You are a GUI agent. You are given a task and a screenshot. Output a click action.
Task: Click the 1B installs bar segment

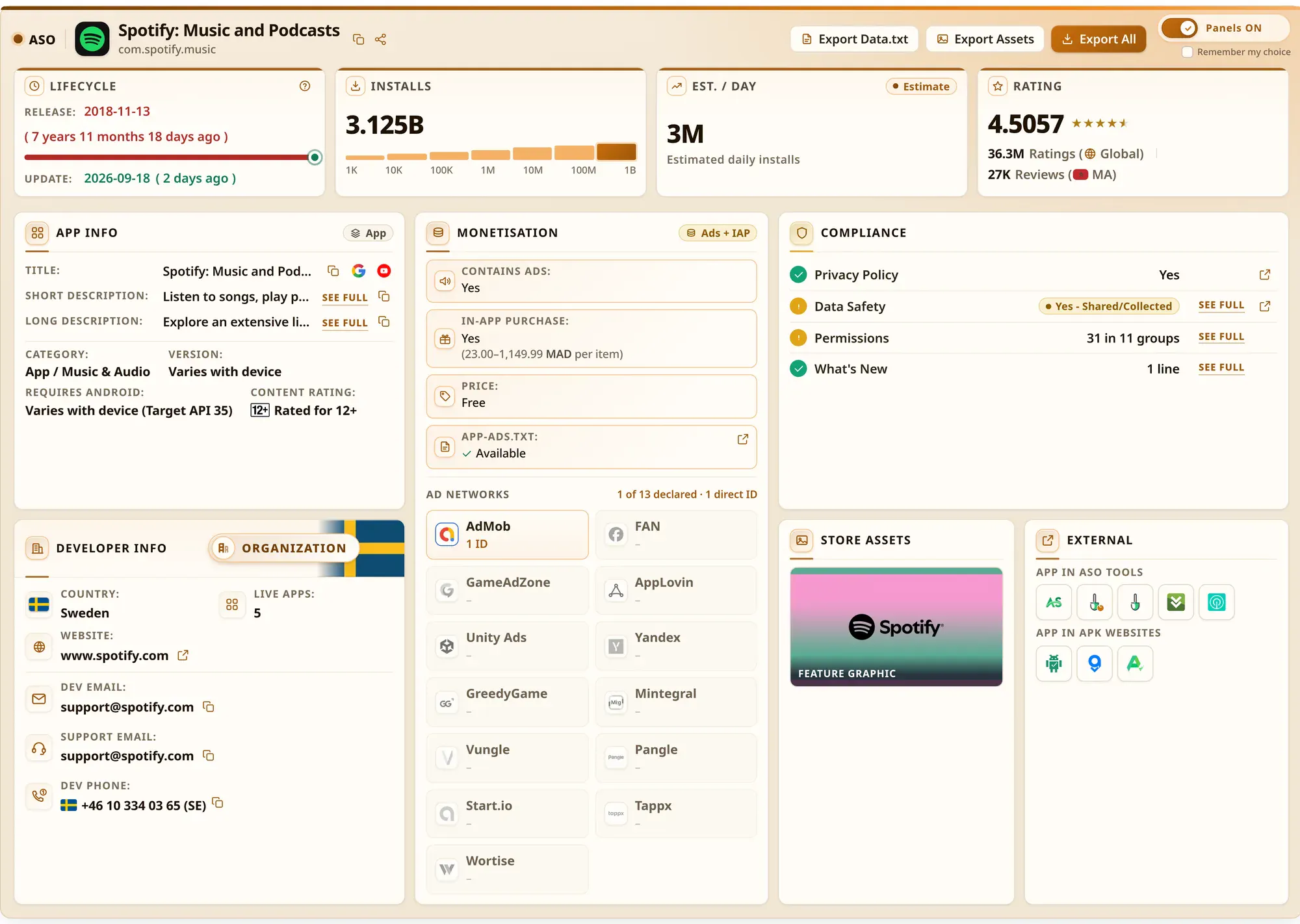(616, 152)
